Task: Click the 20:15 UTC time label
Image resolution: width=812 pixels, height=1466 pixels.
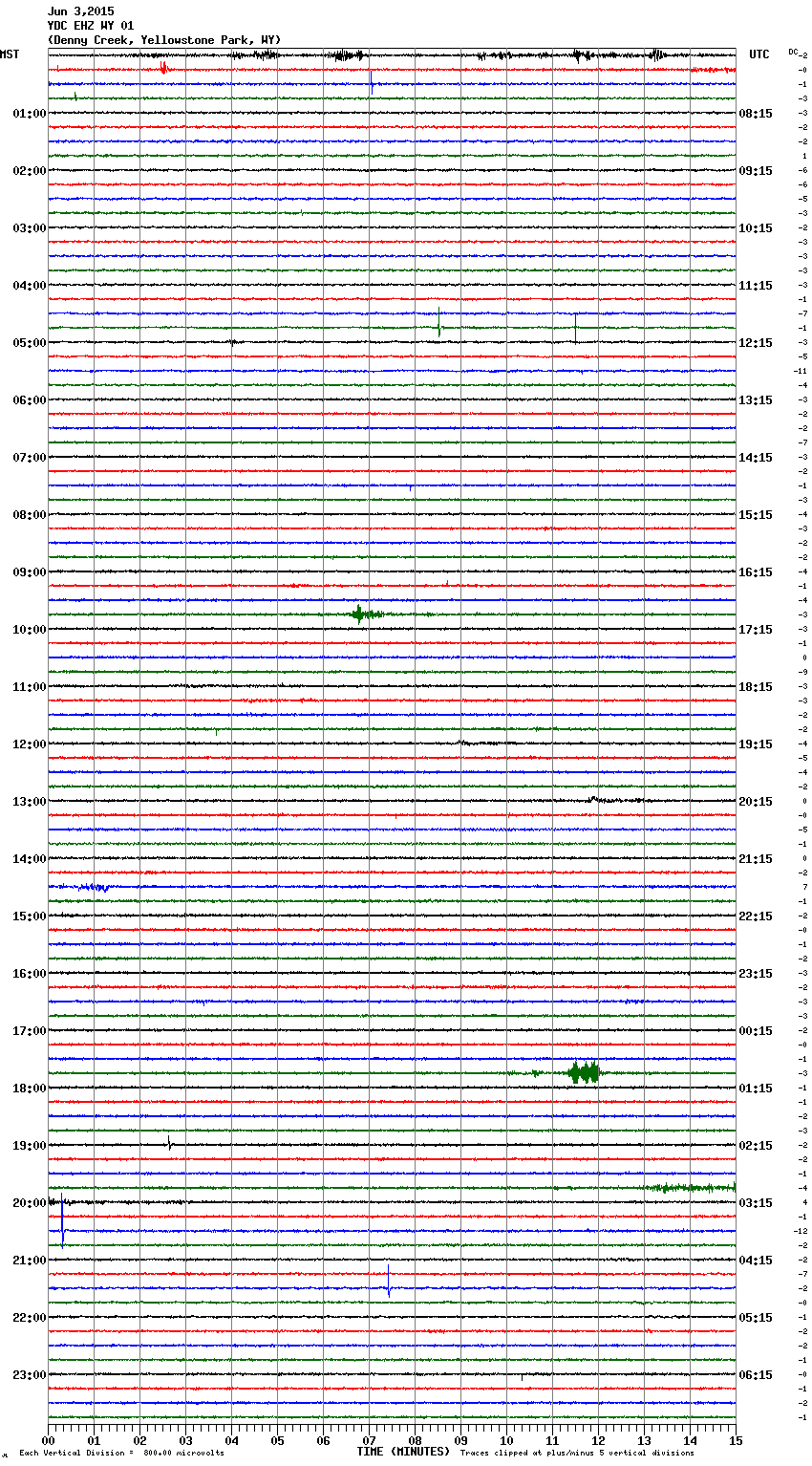Action: tap(756, 802)
